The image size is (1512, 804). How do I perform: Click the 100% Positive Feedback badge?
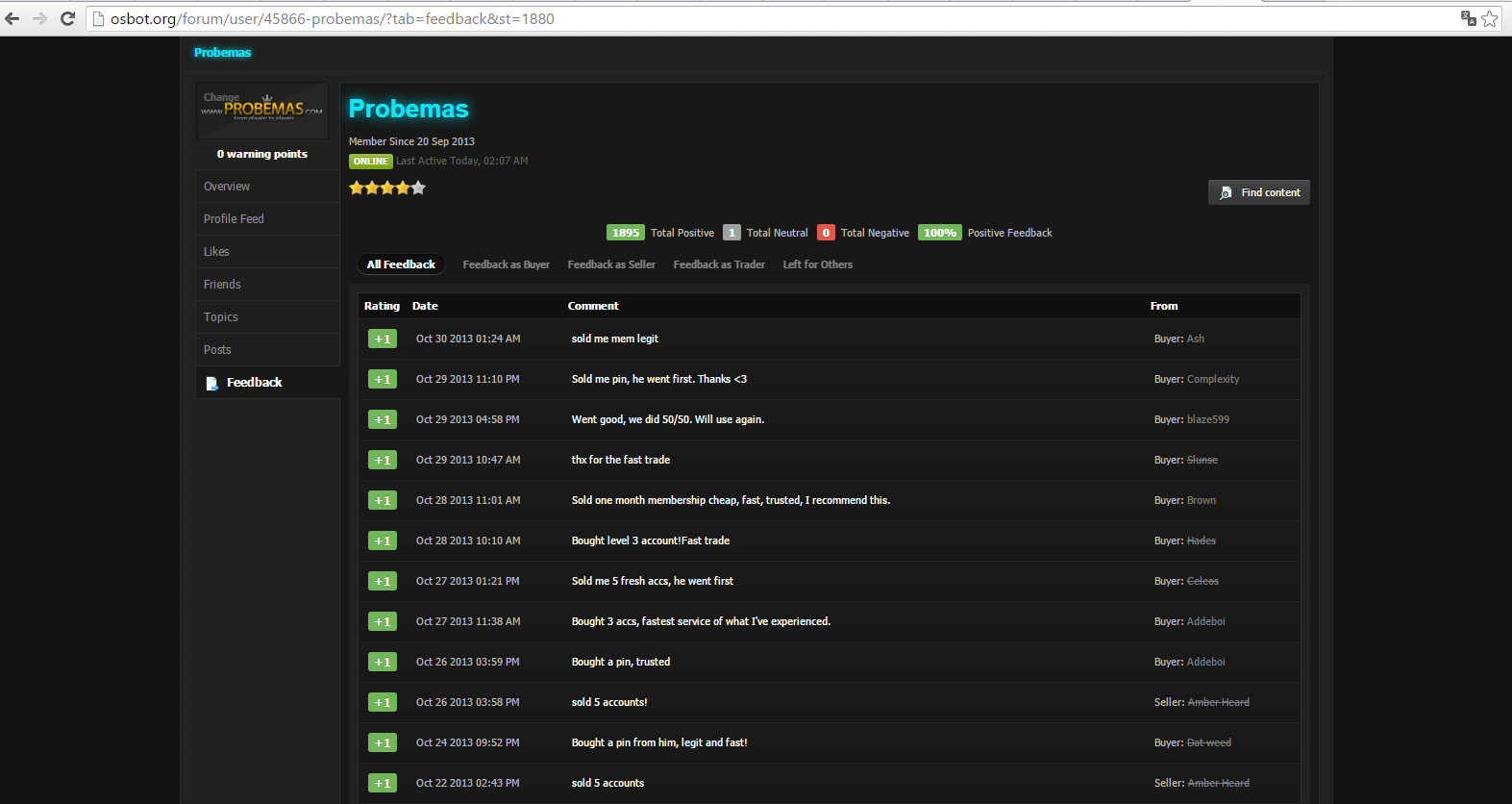940,233
